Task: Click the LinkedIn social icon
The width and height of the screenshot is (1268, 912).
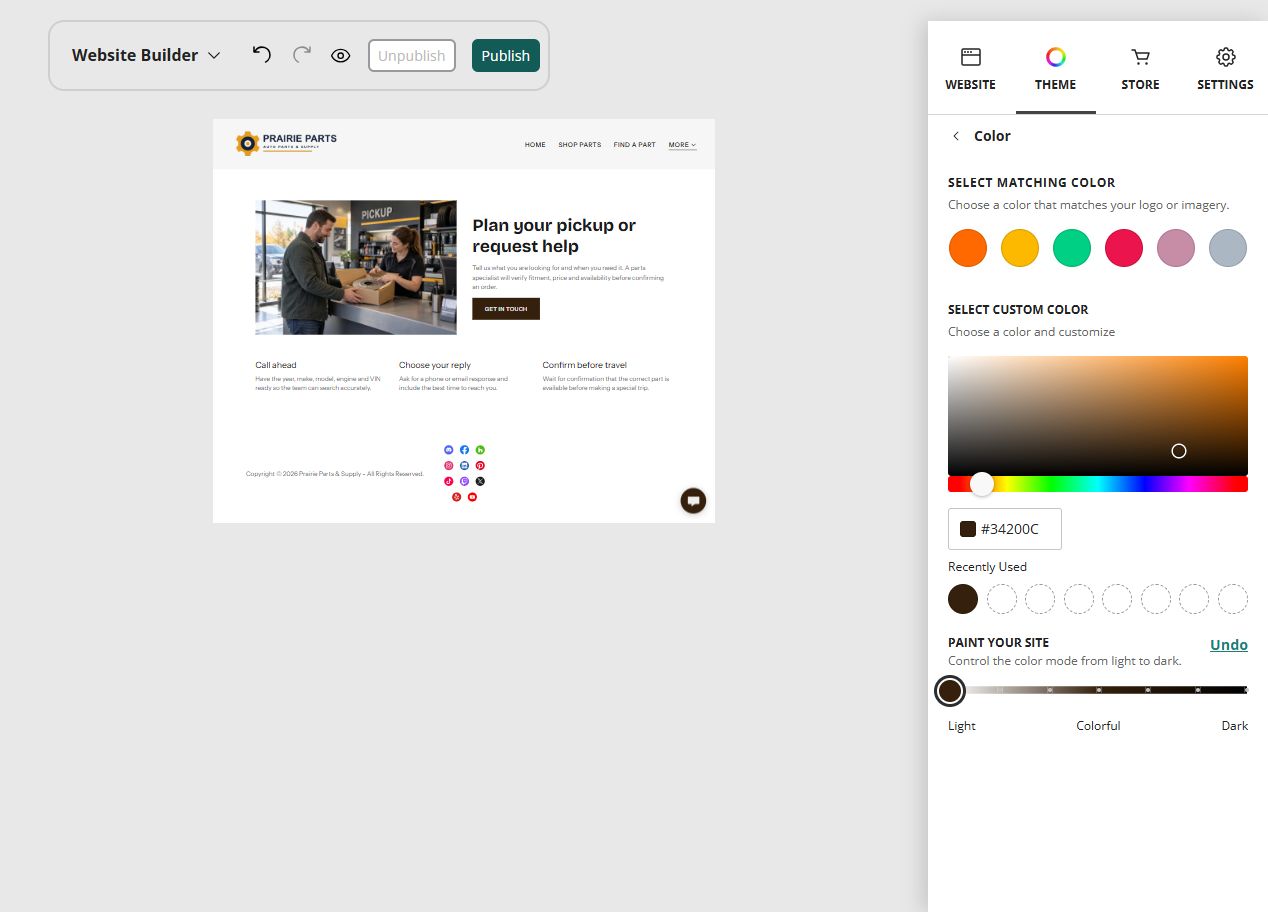Action: tap(464, 466)
